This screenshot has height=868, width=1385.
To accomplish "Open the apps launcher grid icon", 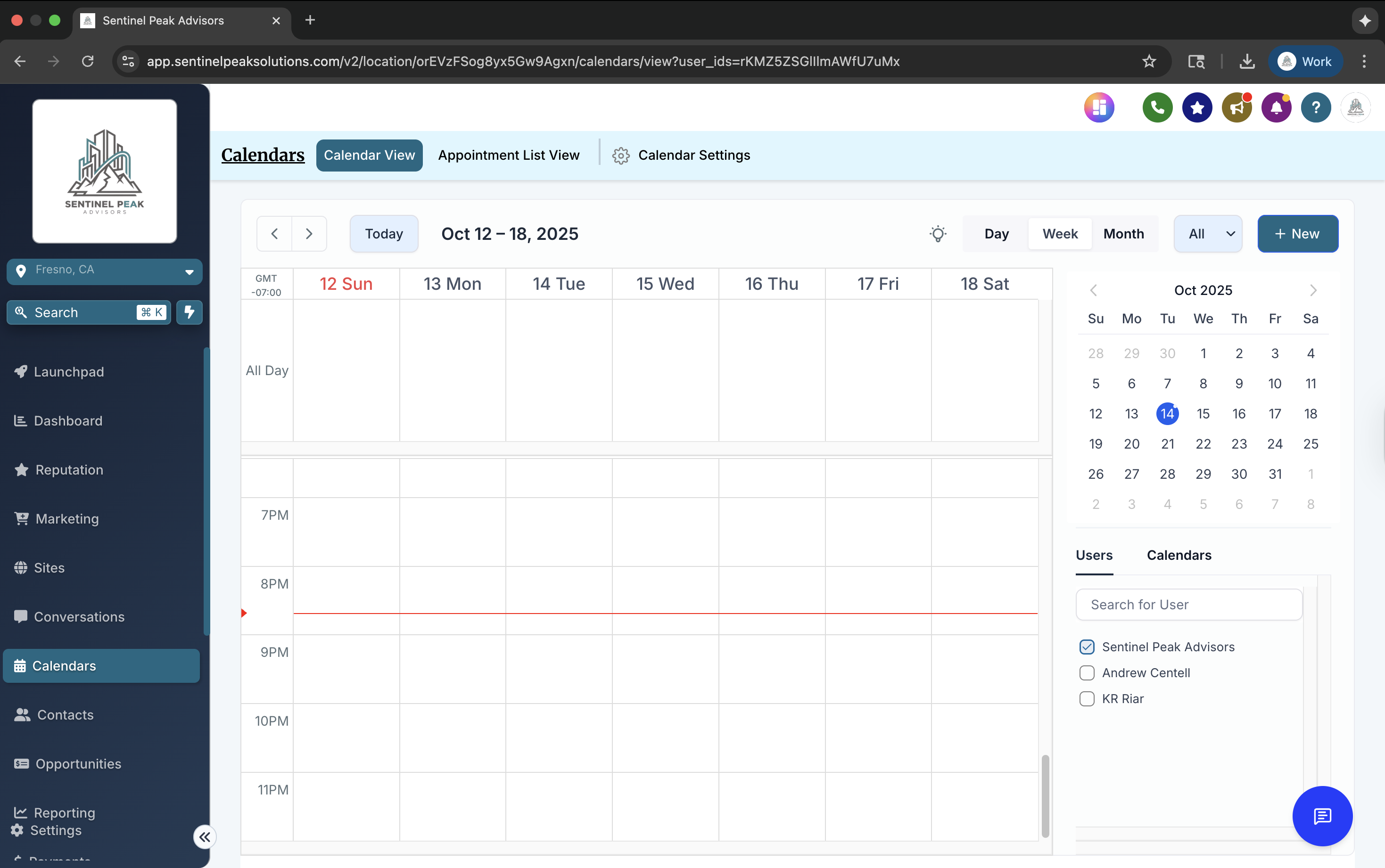I will [x=1099, y=107].
